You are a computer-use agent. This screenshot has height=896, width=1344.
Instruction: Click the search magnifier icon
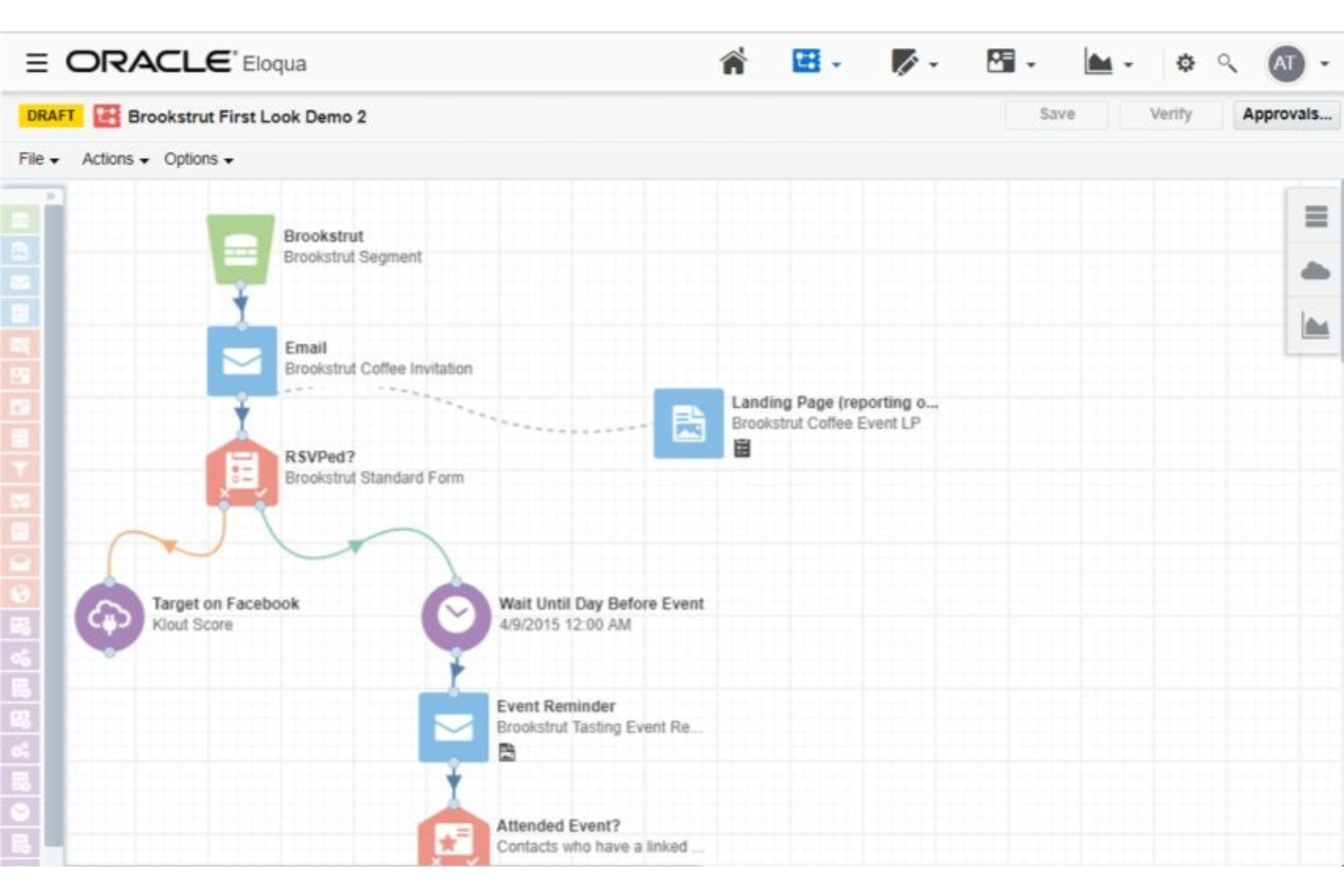pos(1227,63)
